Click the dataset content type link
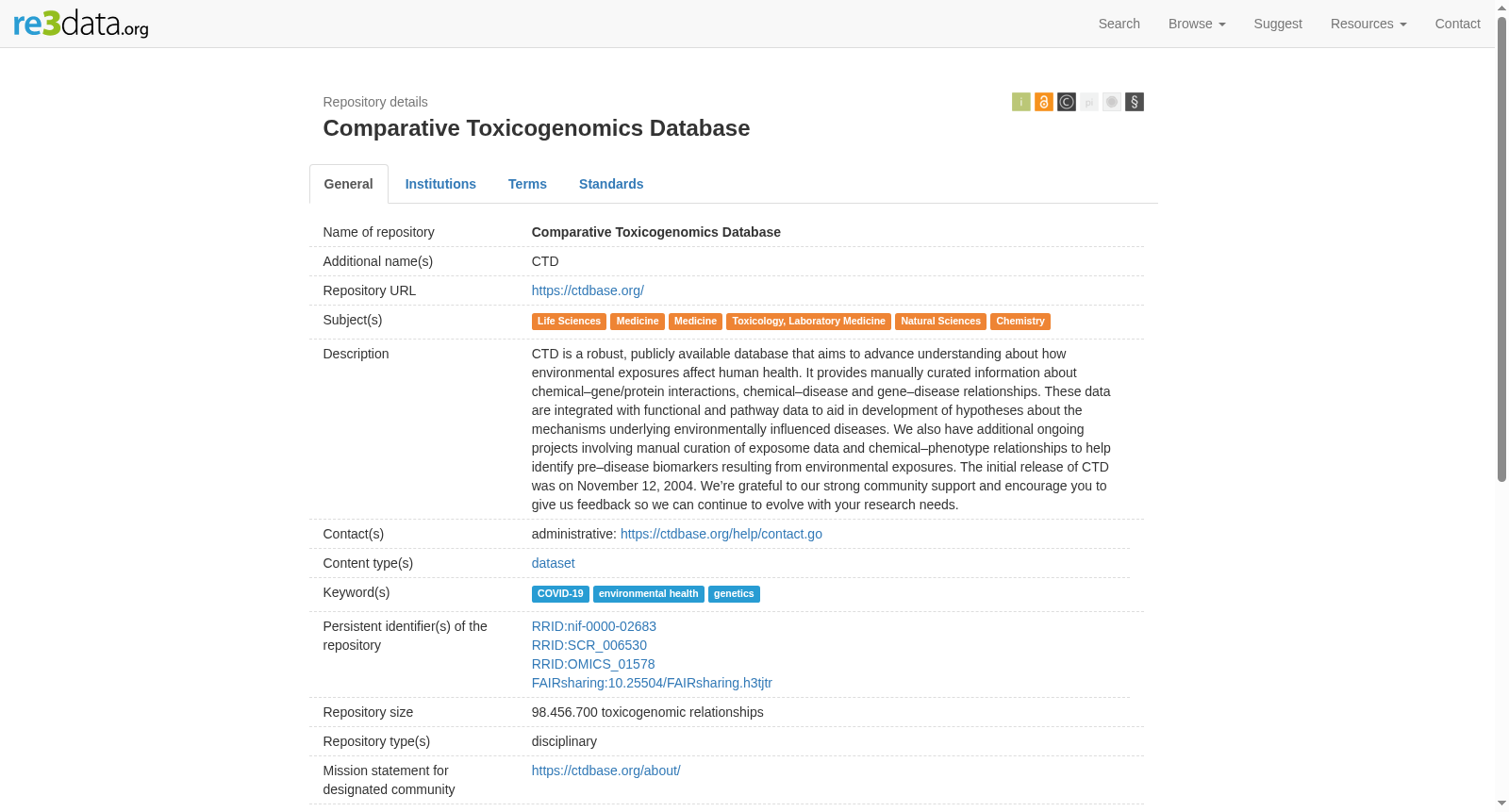1509x812 pixels. [x=553, y=563]
